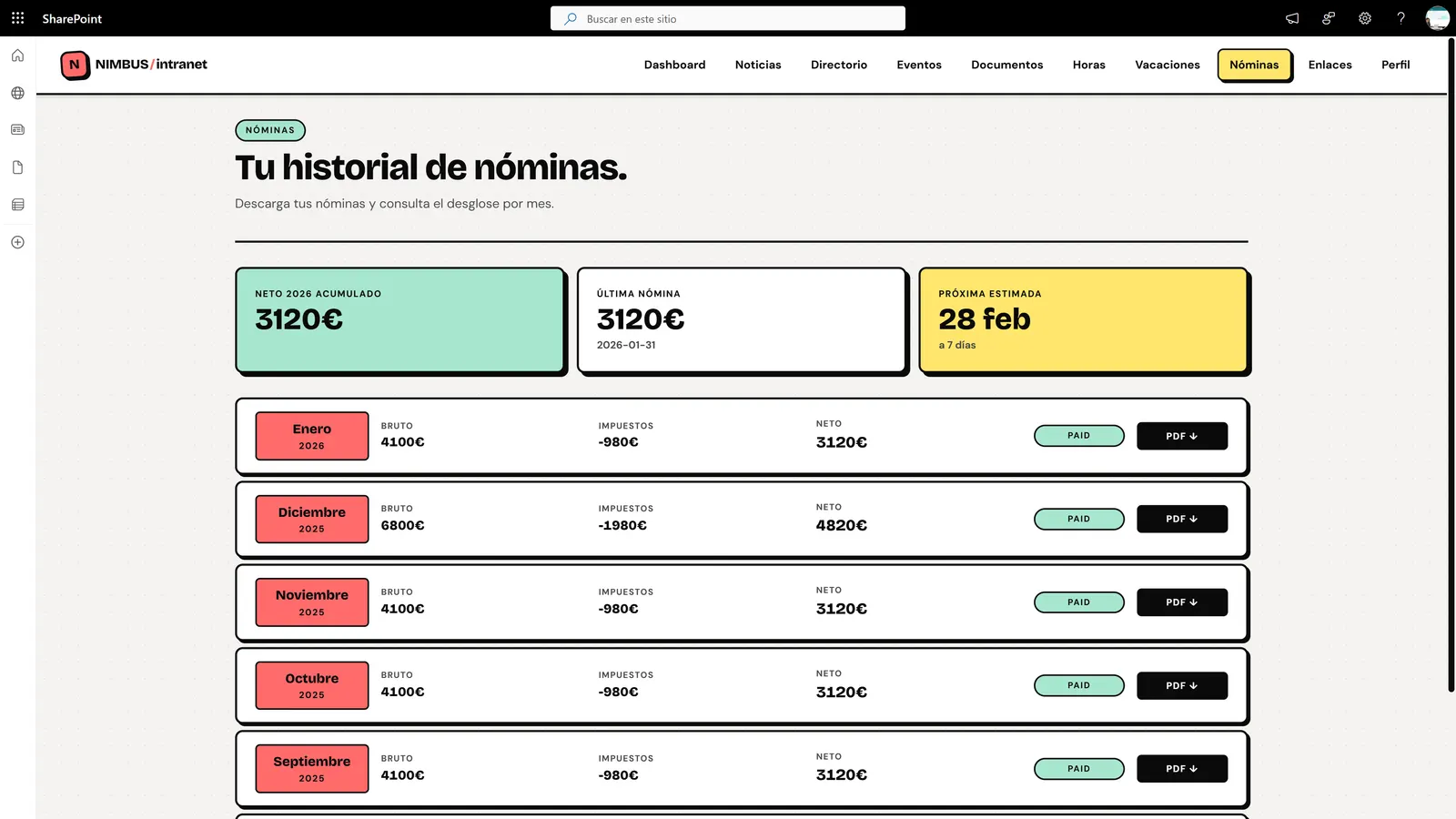Image resolution: width=1456 pixels, height=819 pixels.
Task: Click the help question mark icon
Action: click(1401, 18)
